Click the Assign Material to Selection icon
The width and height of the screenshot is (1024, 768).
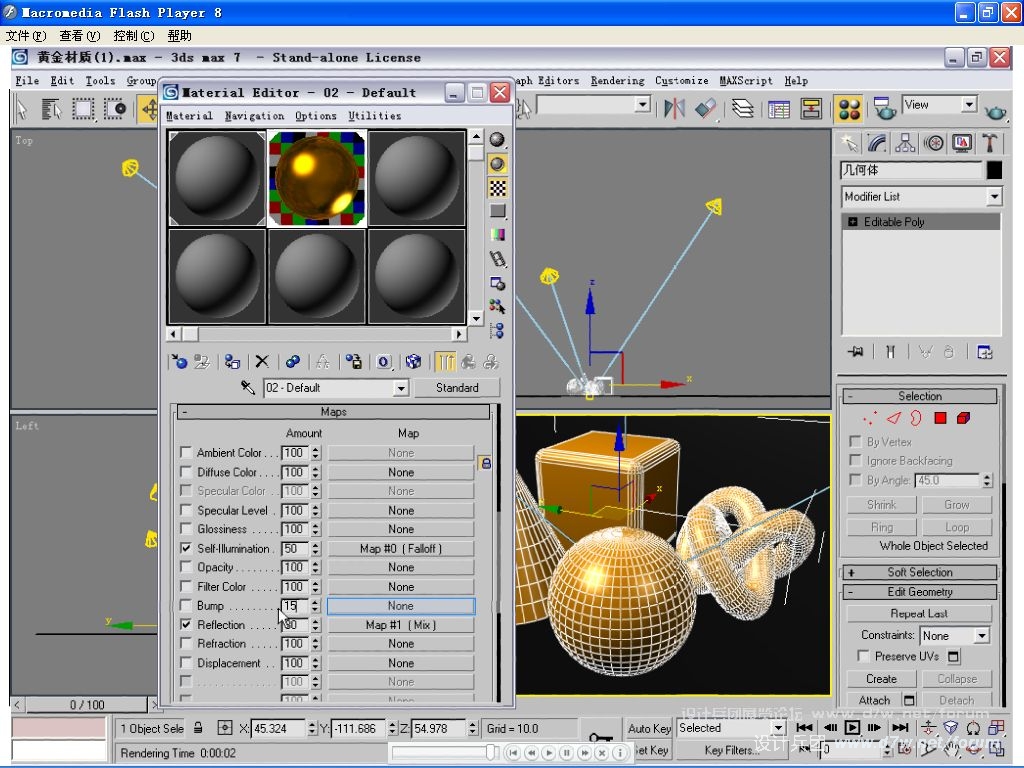(232, 362)
